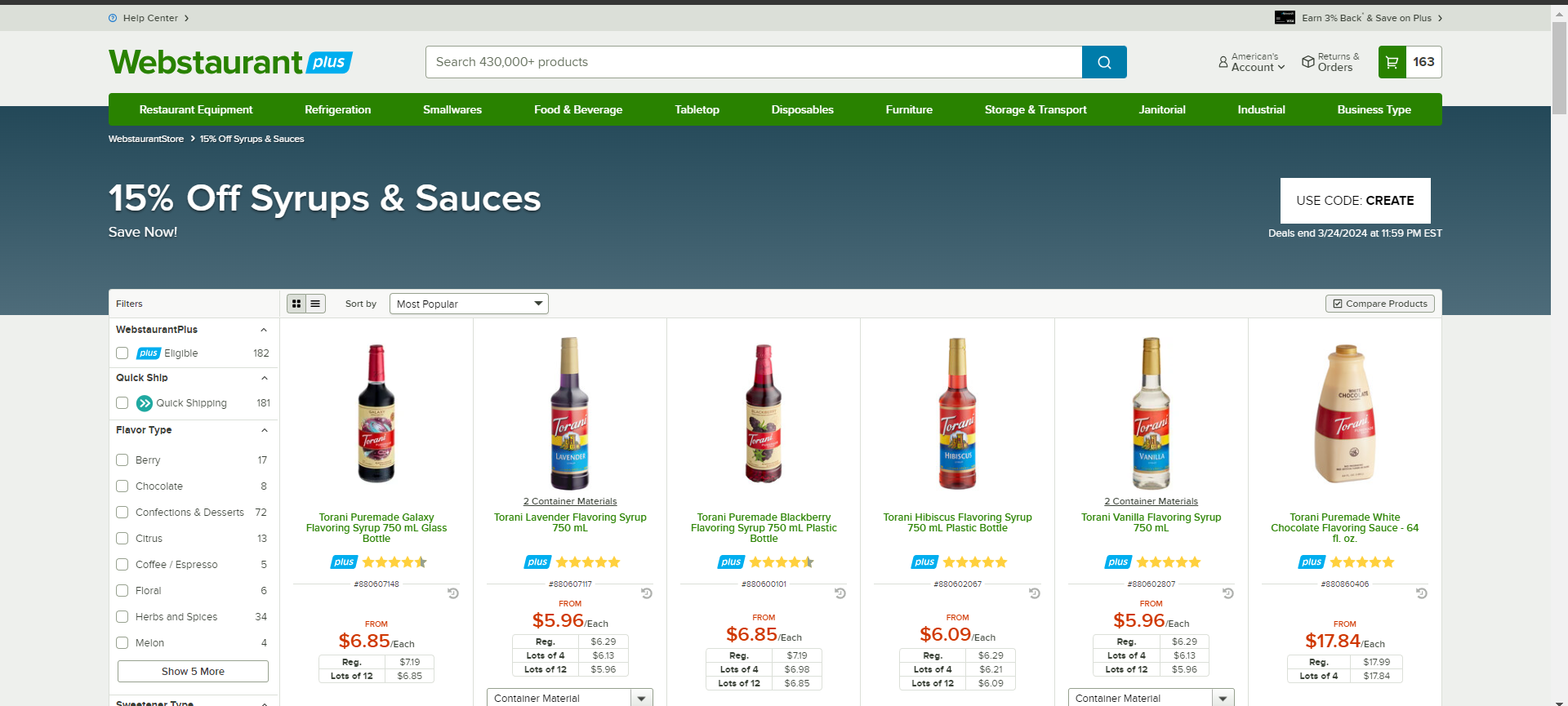The width and height of the screenshot is (1568, 706).
Task: Tick the Chocolate flavor checkbox
Action: (x=122, y=486)
